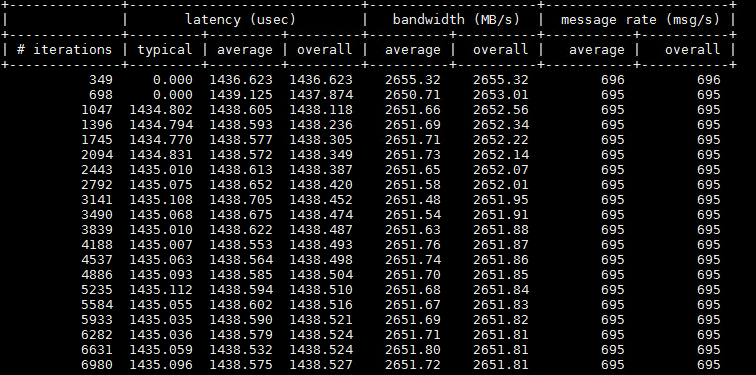Click iterations value 1745

tap(96, 139)
